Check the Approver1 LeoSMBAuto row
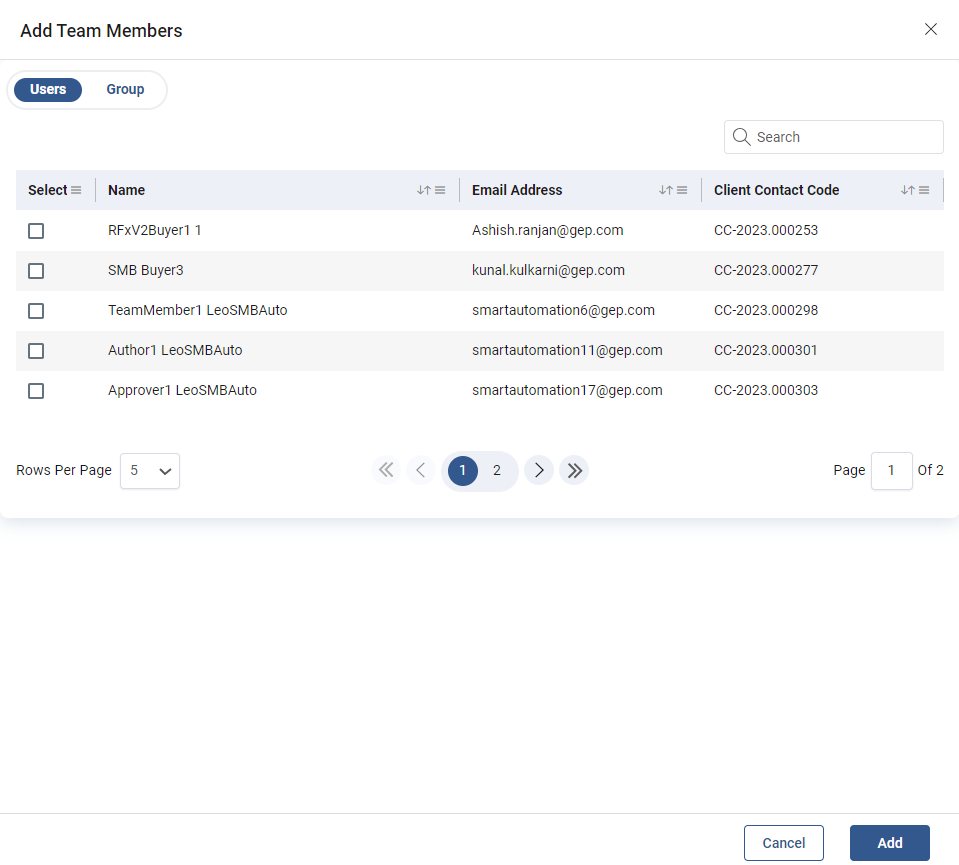Viewport: 959px width, 865px height. [36, 391]
